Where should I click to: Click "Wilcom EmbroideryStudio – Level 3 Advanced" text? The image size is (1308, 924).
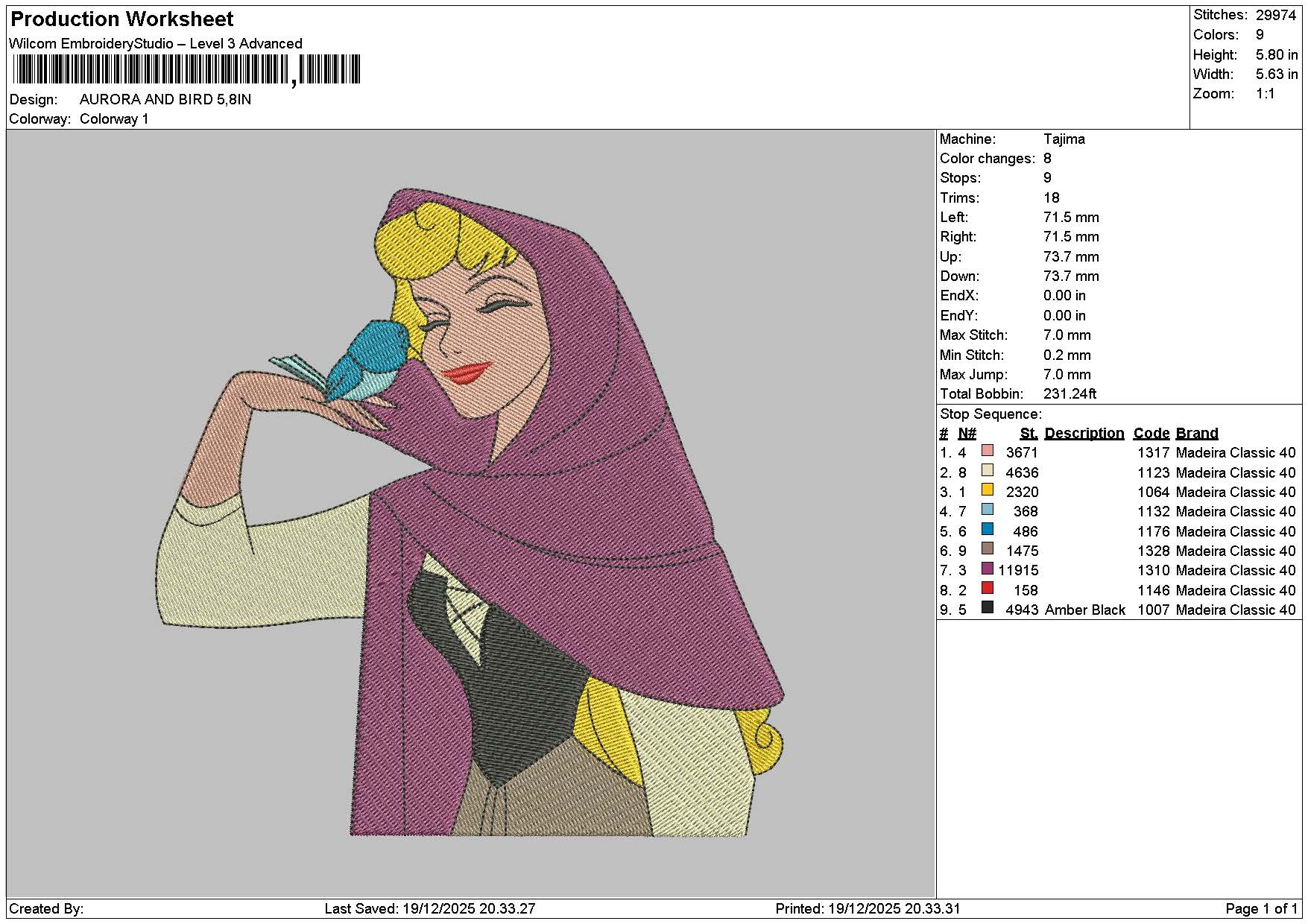point(156,44)
